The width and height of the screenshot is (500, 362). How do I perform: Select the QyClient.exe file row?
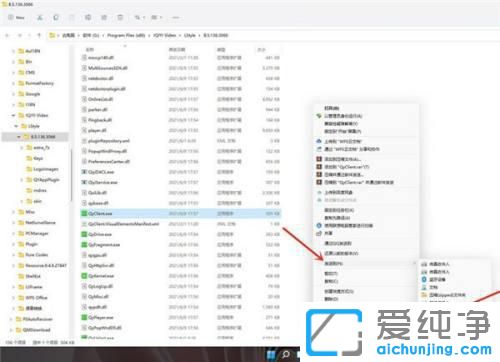(x=181, y=213)
